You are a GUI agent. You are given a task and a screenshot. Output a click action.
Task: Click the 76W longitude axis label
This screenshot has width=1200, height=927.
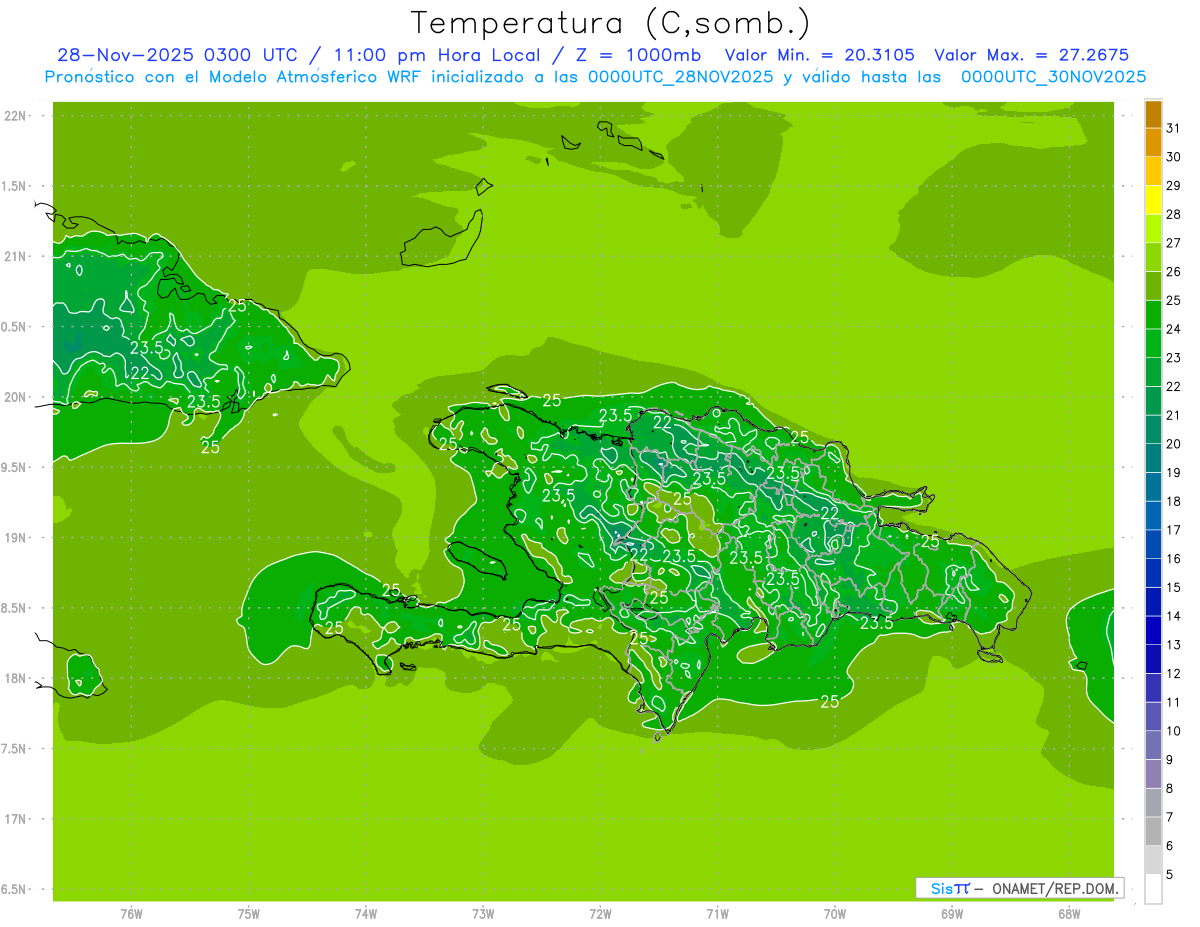pyautogui.click(x=131, y=914)
